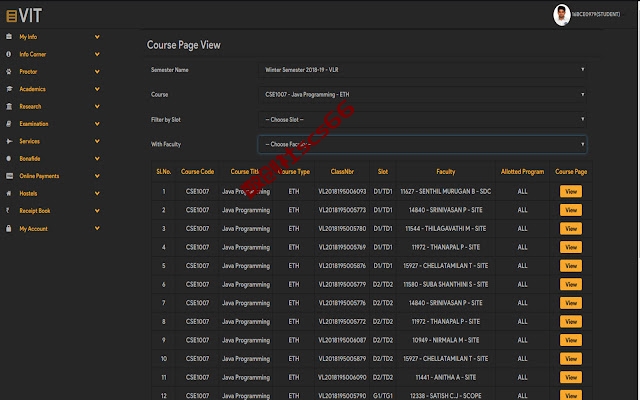View course page for THILAGAVATHI M
Image resolution: width=640 pixels, height=400 pixels.
pyautogui.click(x=571, y=229)
